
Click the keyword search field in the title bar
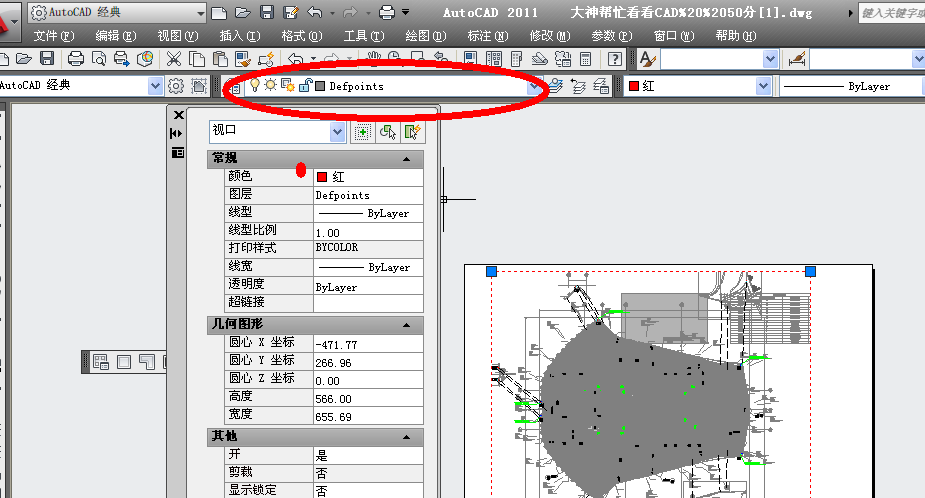pyautogui.click(x=891, y=12)
